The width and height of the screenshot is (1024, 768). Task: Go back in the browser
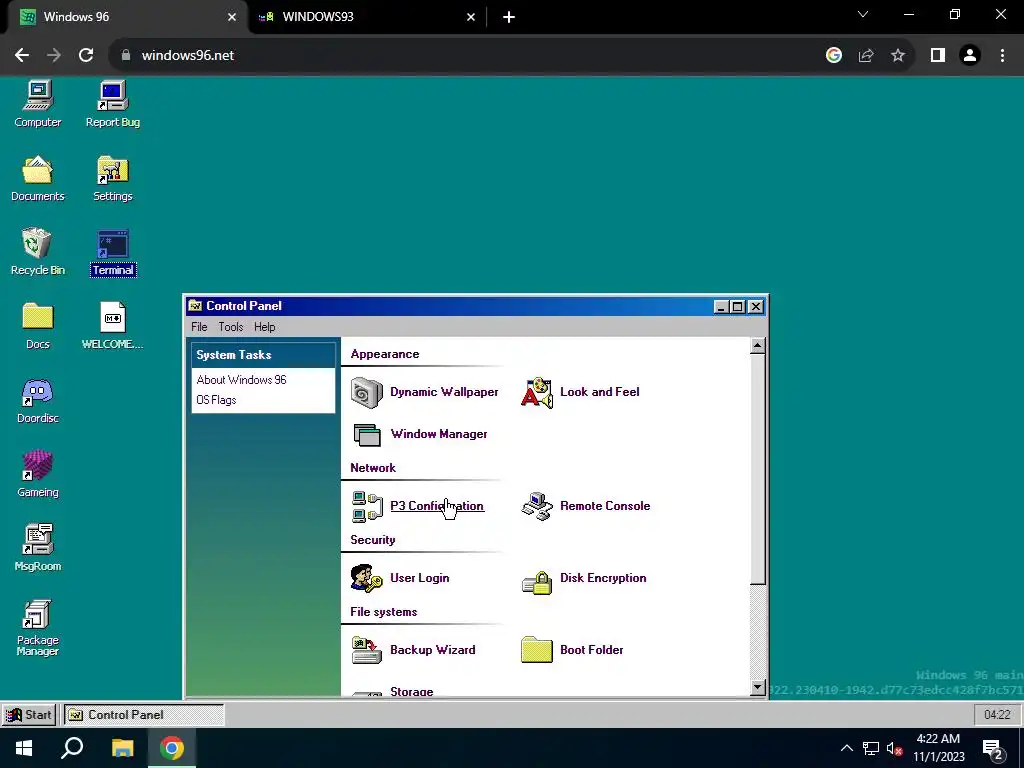pos(22,56)
